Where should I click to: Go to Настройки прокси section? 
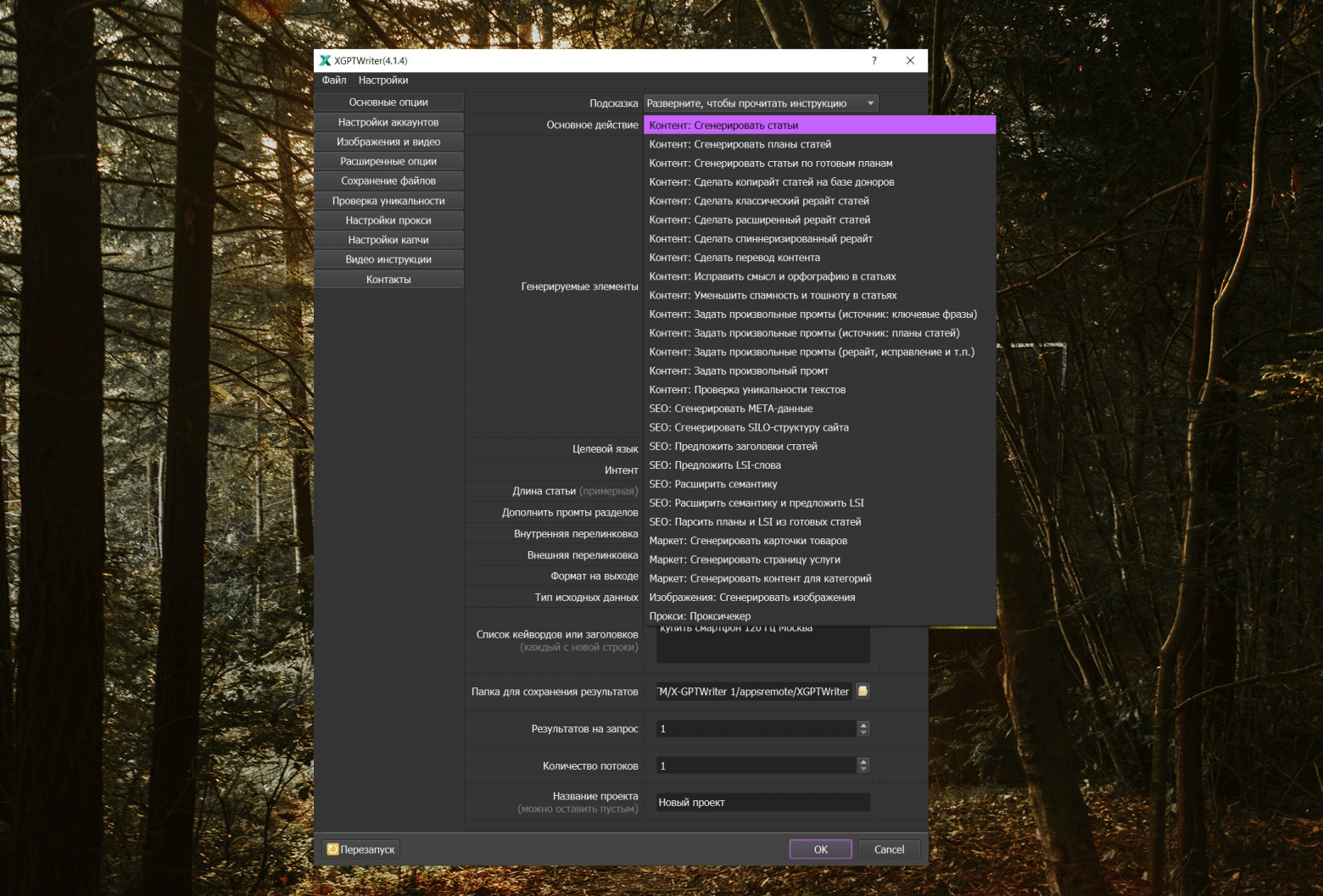388,220
